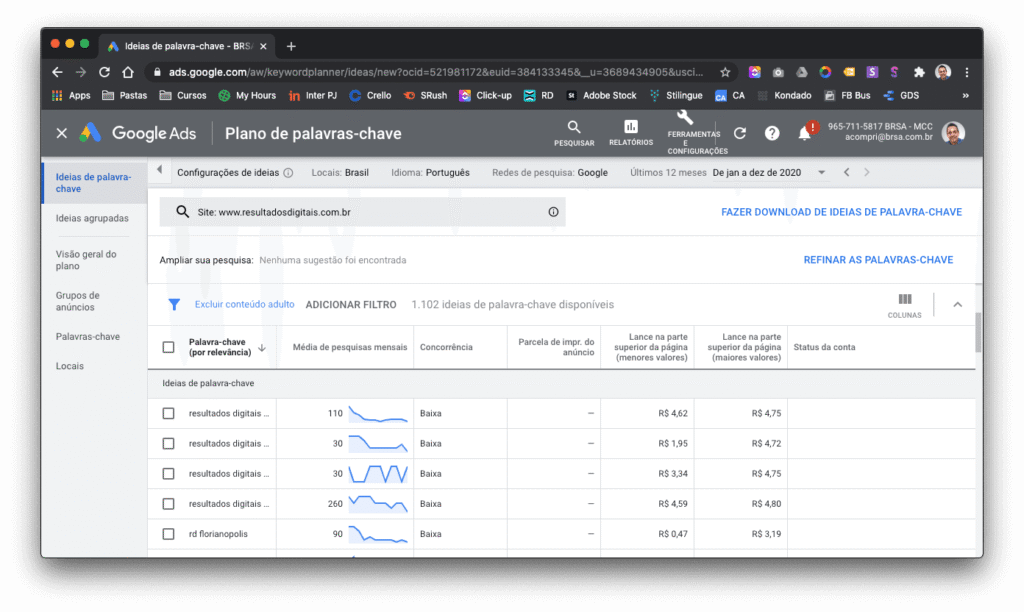Bookmark this page with star icon
Viewport: 1024px width, 612px height.
[725, 72]
